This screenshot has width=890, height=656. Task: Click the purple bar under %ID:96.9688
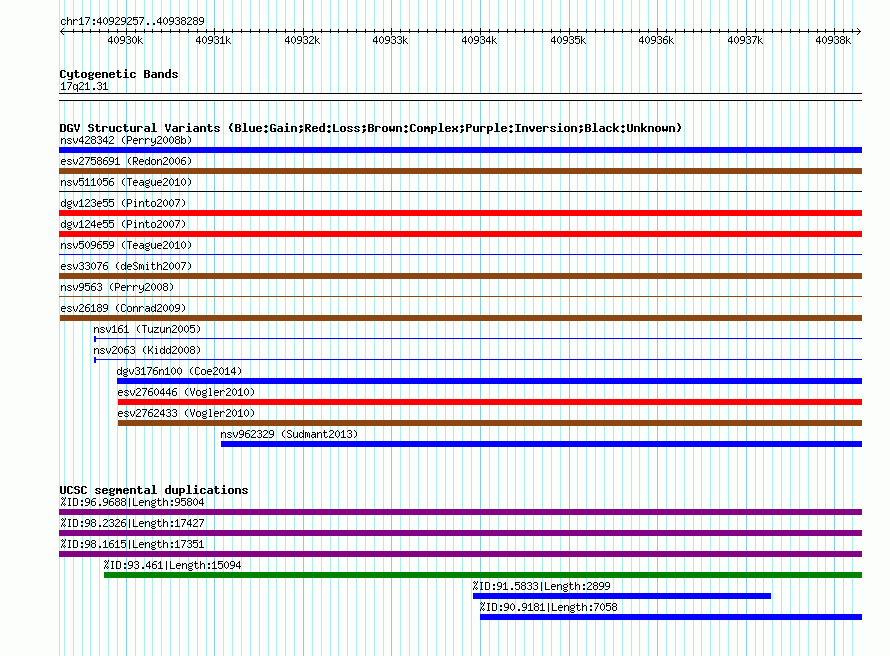pyautogui.click(x=460, y=512)
